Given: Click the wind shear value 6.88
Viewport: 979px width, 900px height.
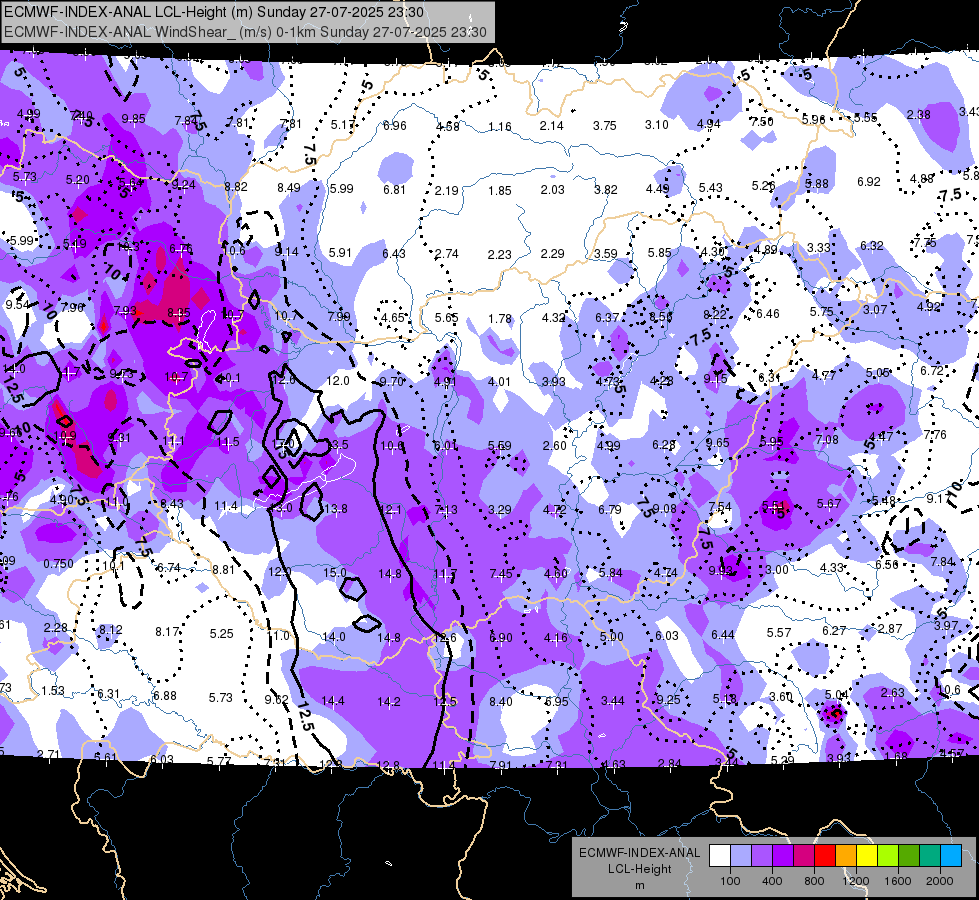Looking at the screenshot, I should 165,695.
